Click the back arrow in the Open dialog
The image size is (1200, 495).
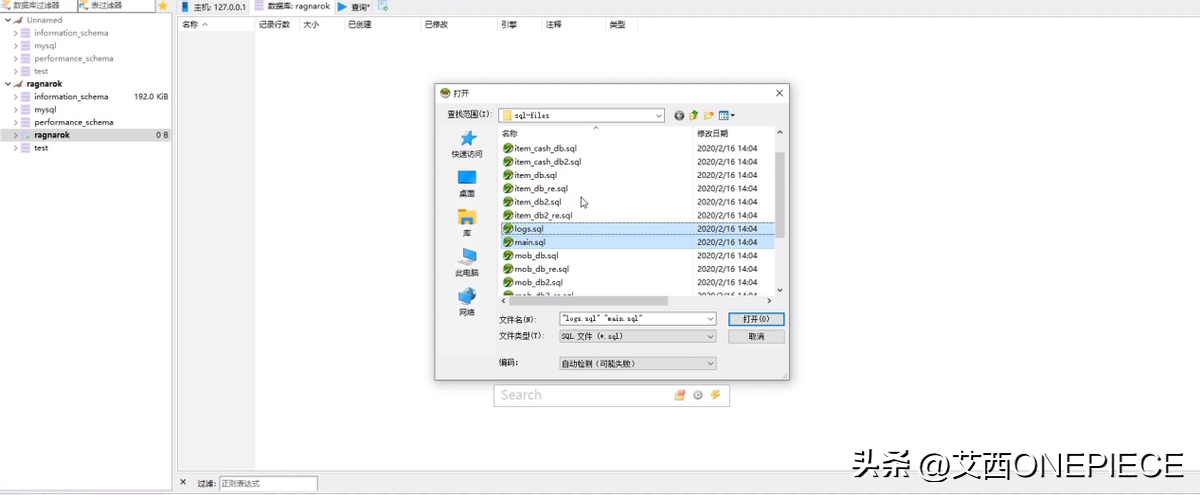680,116
